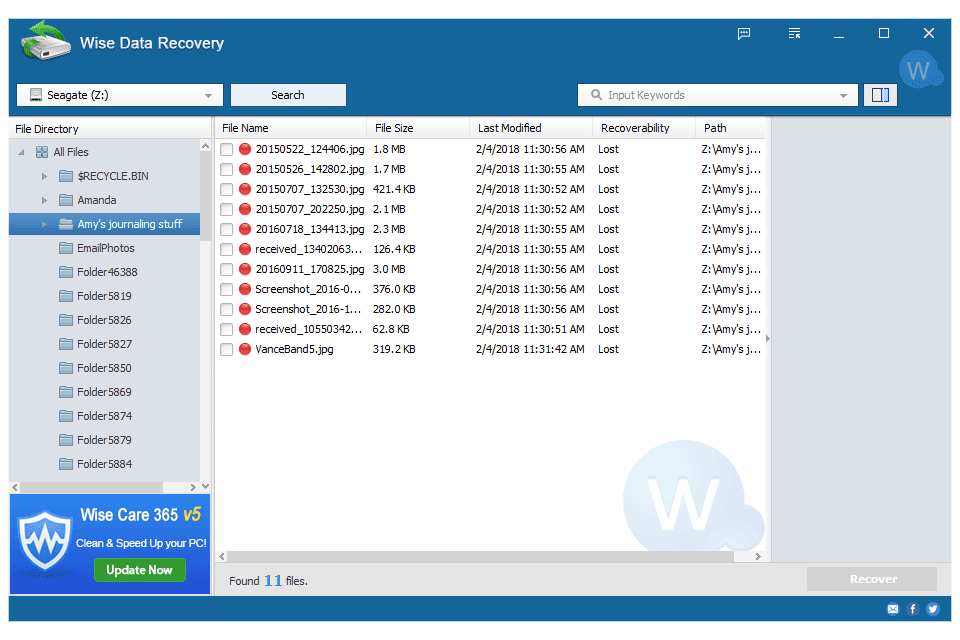Expand the Amanda folder in the tree
This screenshot has width=960, height=640.
pos(44,200)
